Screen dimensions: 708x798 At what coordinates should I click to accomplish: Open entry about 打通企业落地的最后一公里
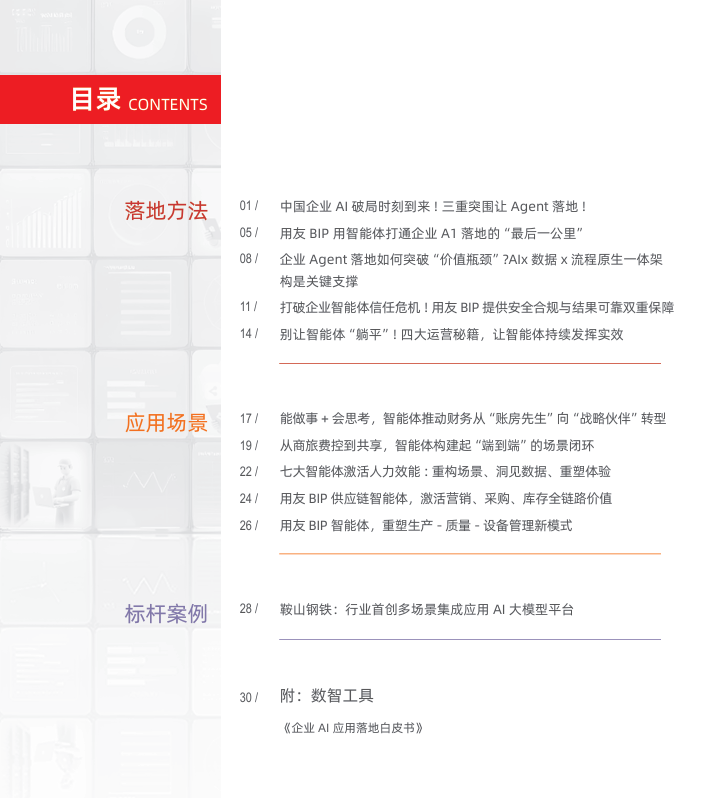[431, 232]
